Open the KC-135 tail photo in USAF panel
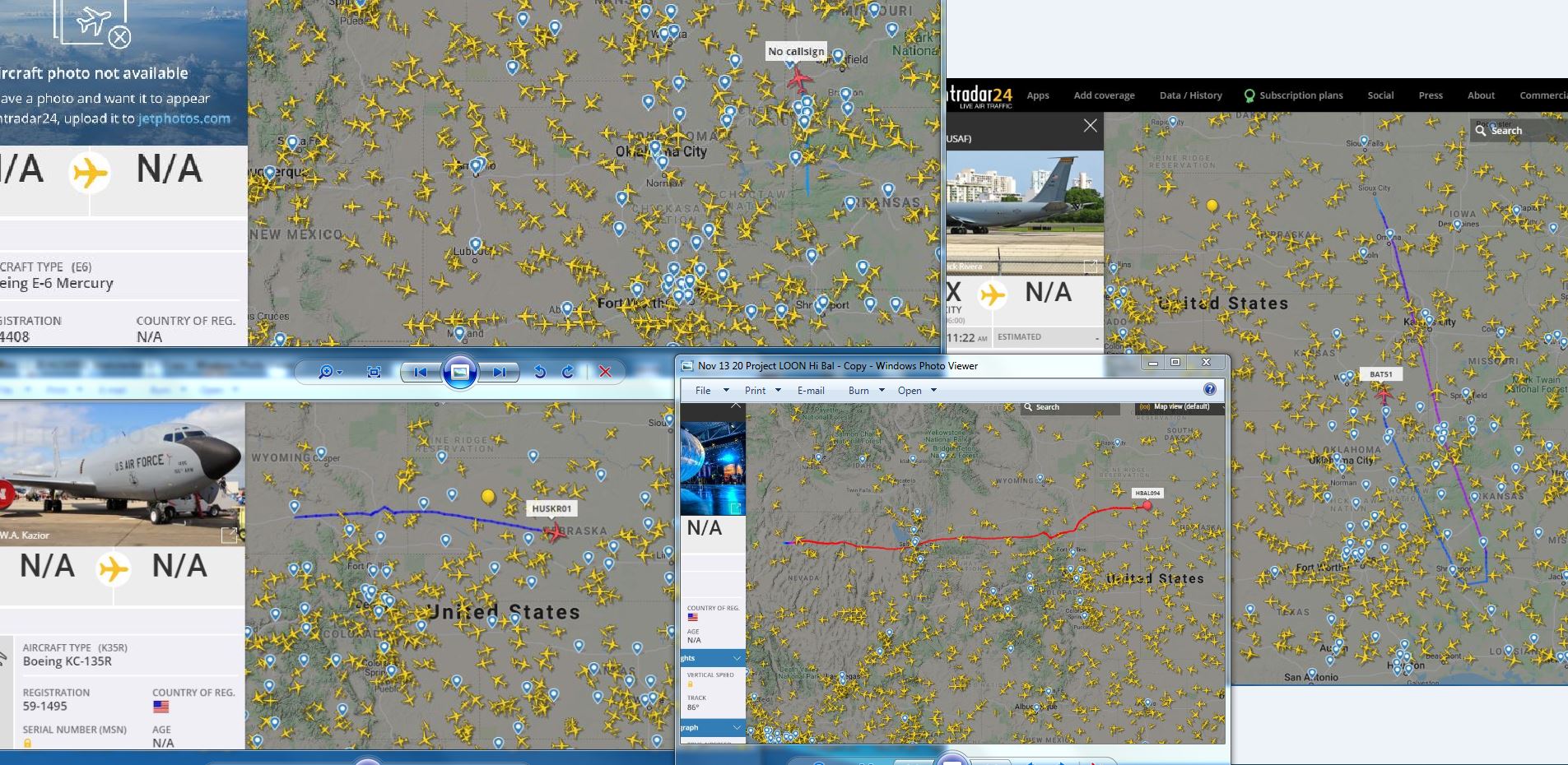 [x=1025, y=212]
